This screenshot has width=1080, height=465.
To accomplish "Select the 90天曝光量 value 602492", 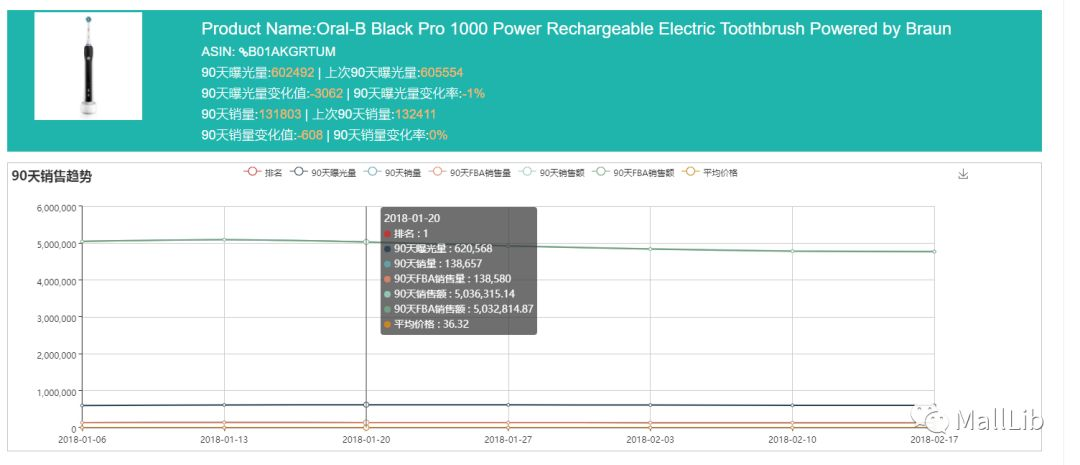I will tap(293, 72).
